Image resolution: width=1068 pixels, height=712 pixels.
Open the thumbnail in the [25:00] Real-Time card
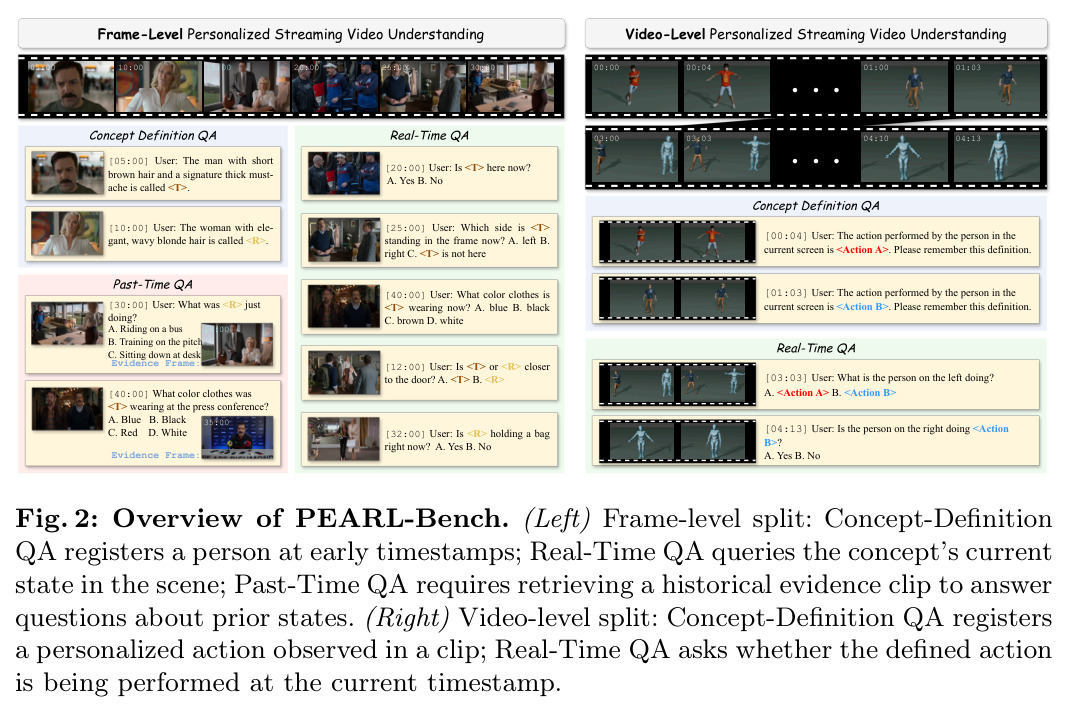coord(344,240)
